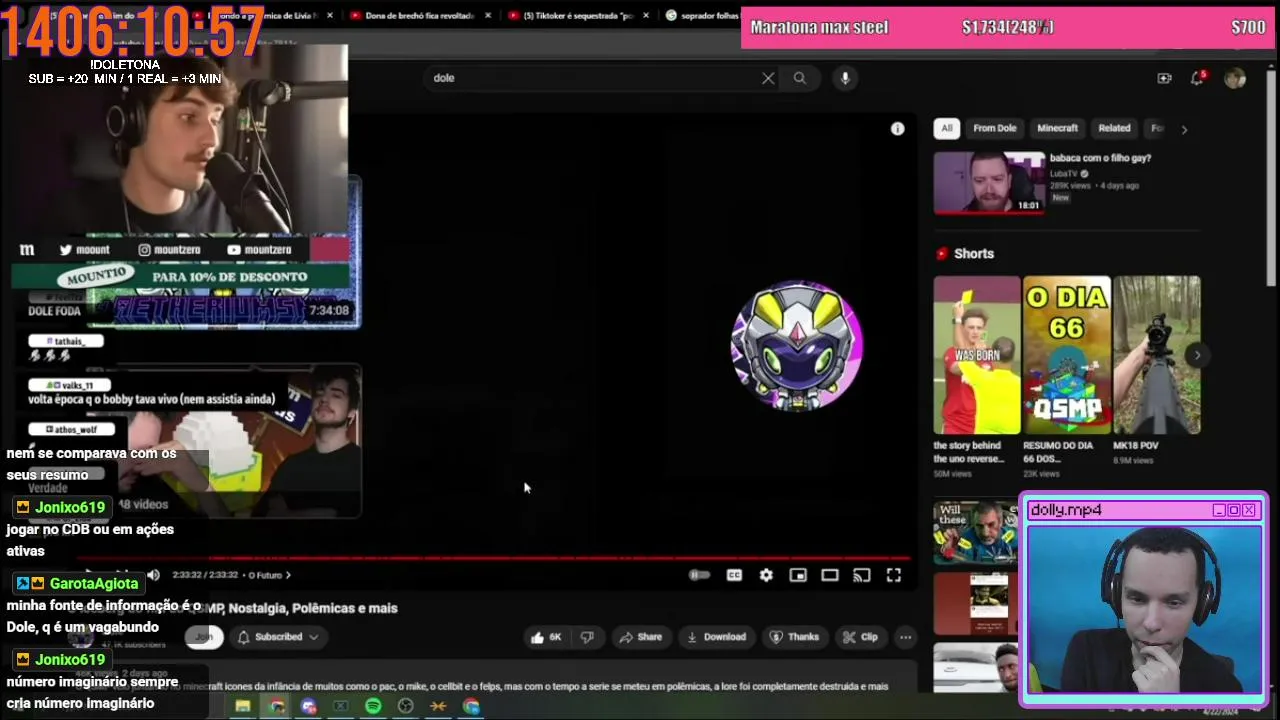This screenshot has height=720, width=1280.
Task: Select the All filter chip
Action: click(946, 128)
